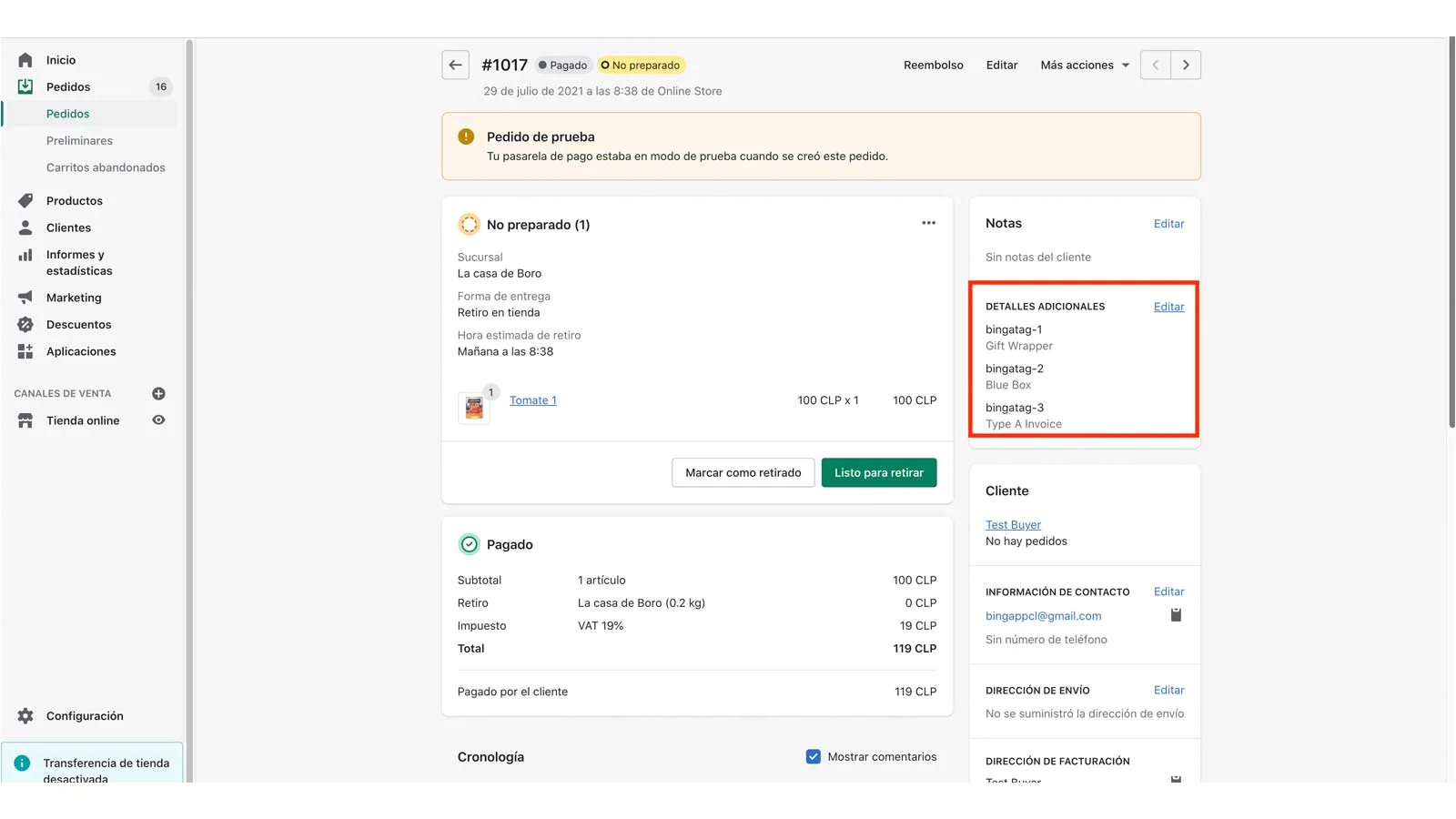The image size is (1456, 819).
Task: Click 'La casa de Boro' sucursal text
Action: [500, 273]
